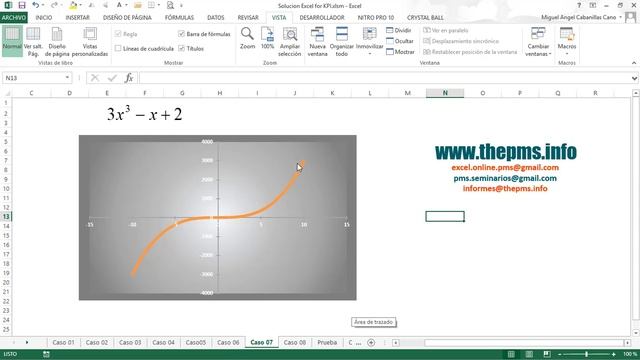Screen dimensions: 640x360
Task: Select sheet tab Prueba
Action: [327, 342]
